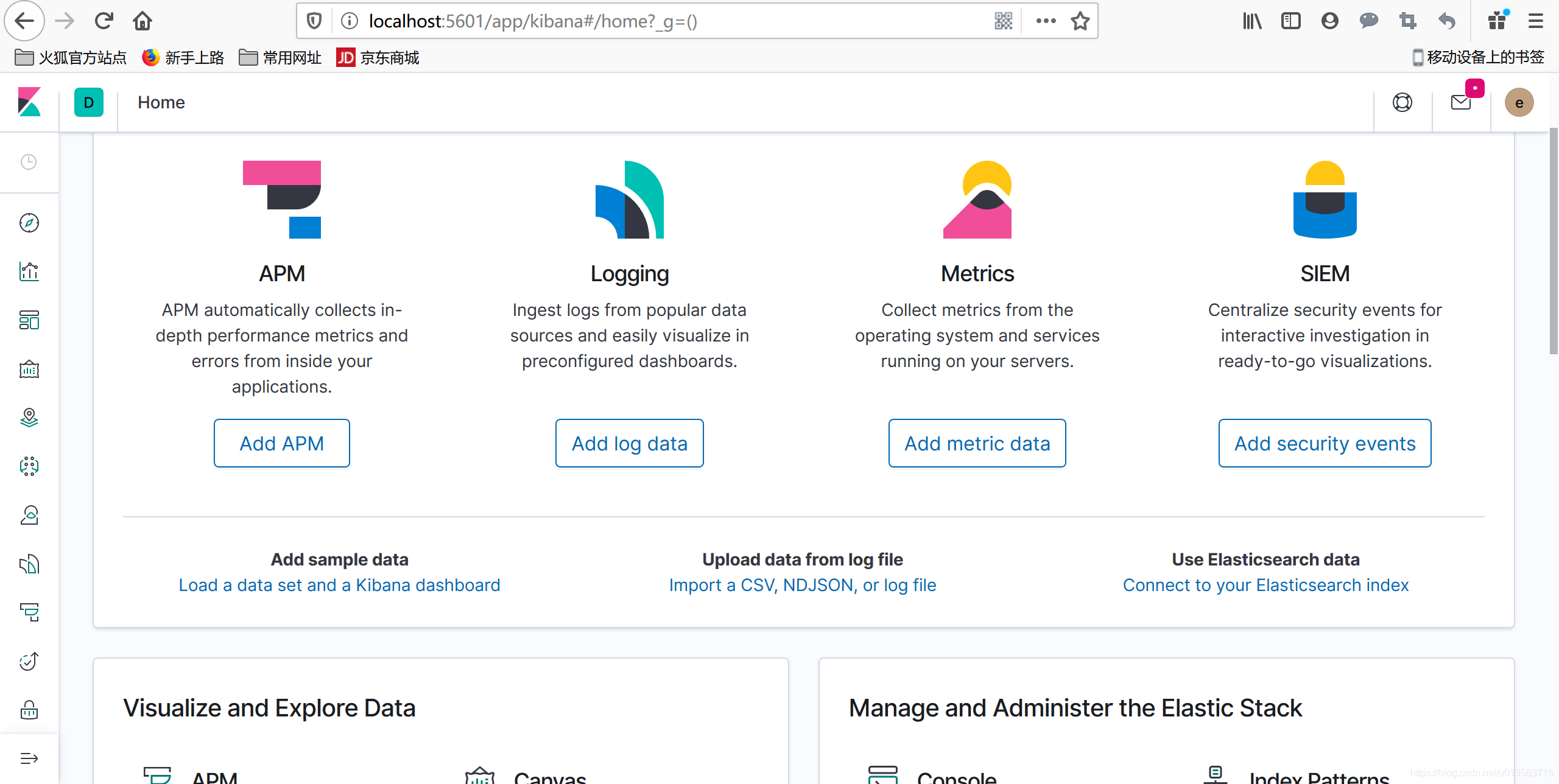Open Visualize chart icon in sidebar
Screen dimensions: 1559x784
click(x=29, y=271)
